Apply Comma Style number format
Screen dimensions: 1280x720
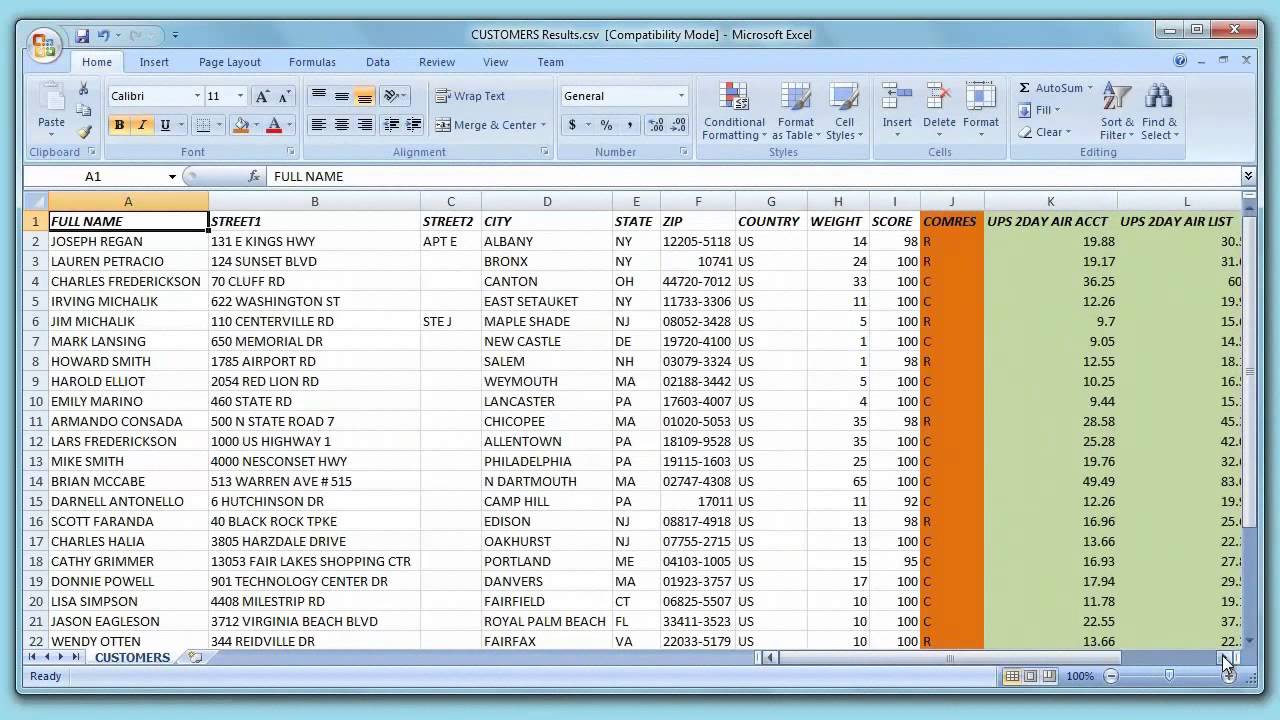(x=629, y=125)
